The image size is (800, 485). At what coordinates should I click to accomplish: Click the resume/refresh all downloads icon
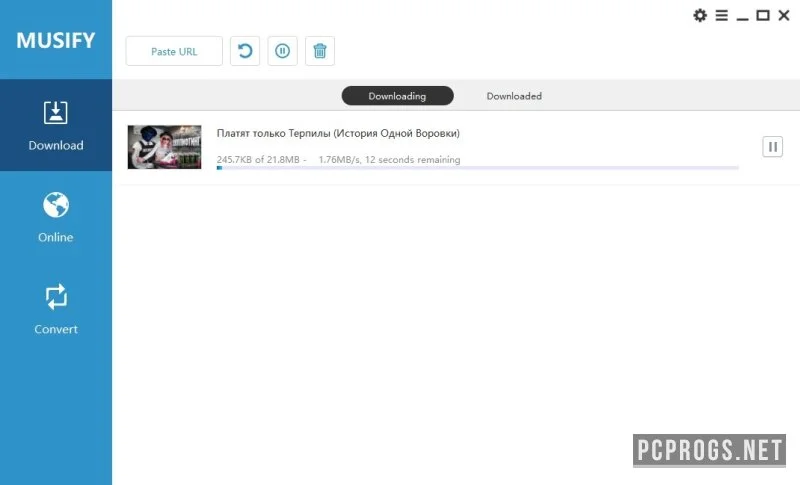tap(245, 51)
